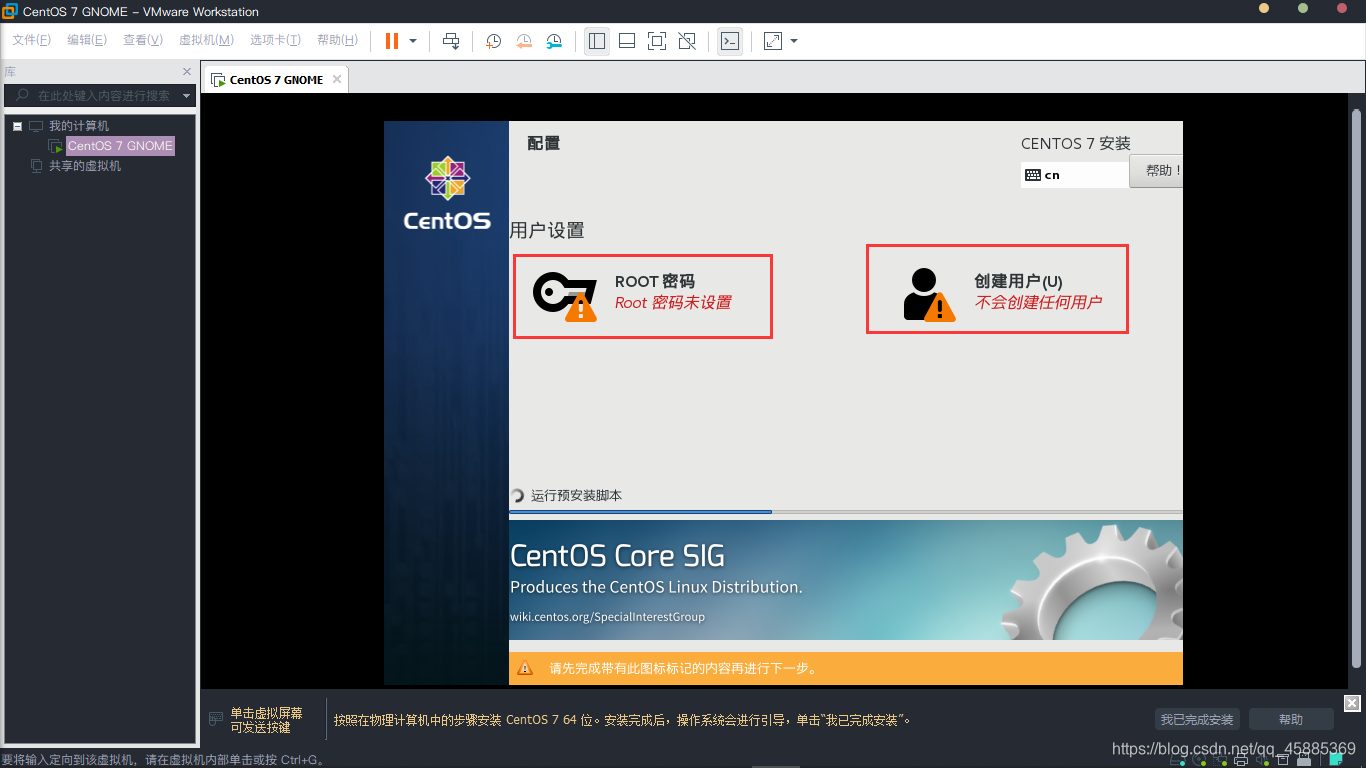Open the 选项卡(T) menu
Screen dimensions: 1366x768
click(275, 40)
